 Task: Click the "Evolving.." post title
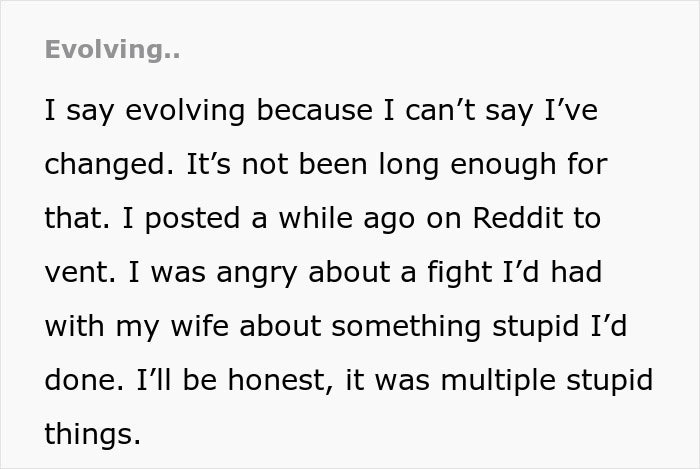tap(112, 50)
